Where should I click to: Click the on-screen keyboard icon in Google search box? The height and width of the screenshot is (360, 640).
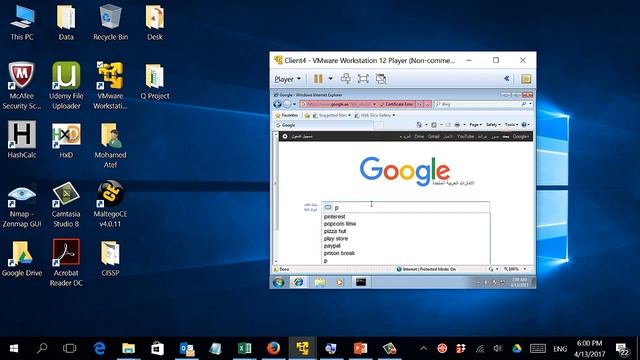(328, 207)
